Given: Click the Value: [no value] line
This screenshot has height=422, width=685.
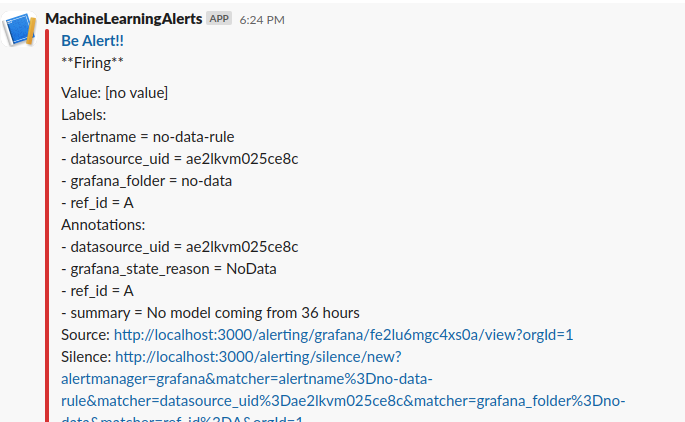Looking at the screenshot, I should (x=114, y=93).
